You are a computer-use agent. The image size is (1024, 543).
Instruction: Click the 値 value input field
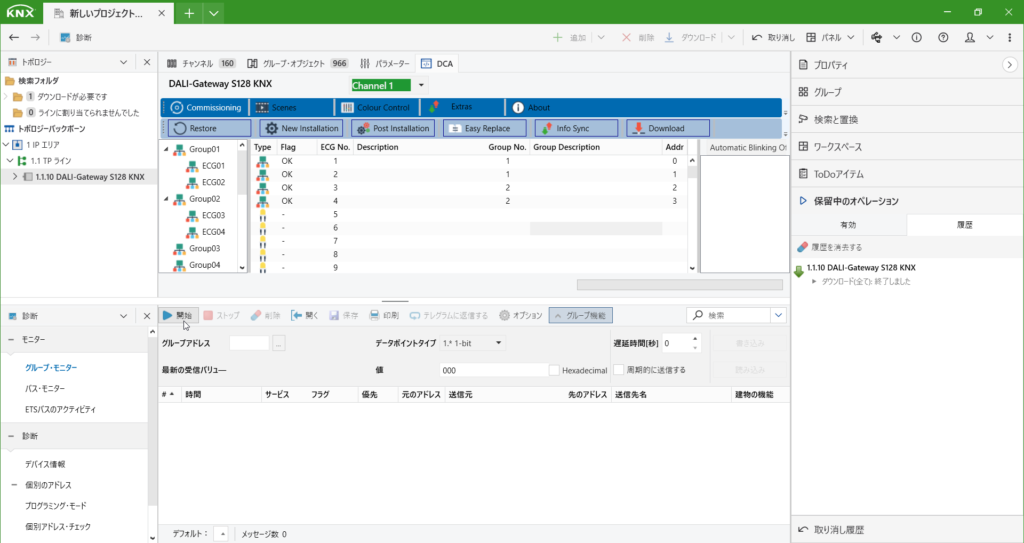494,370
